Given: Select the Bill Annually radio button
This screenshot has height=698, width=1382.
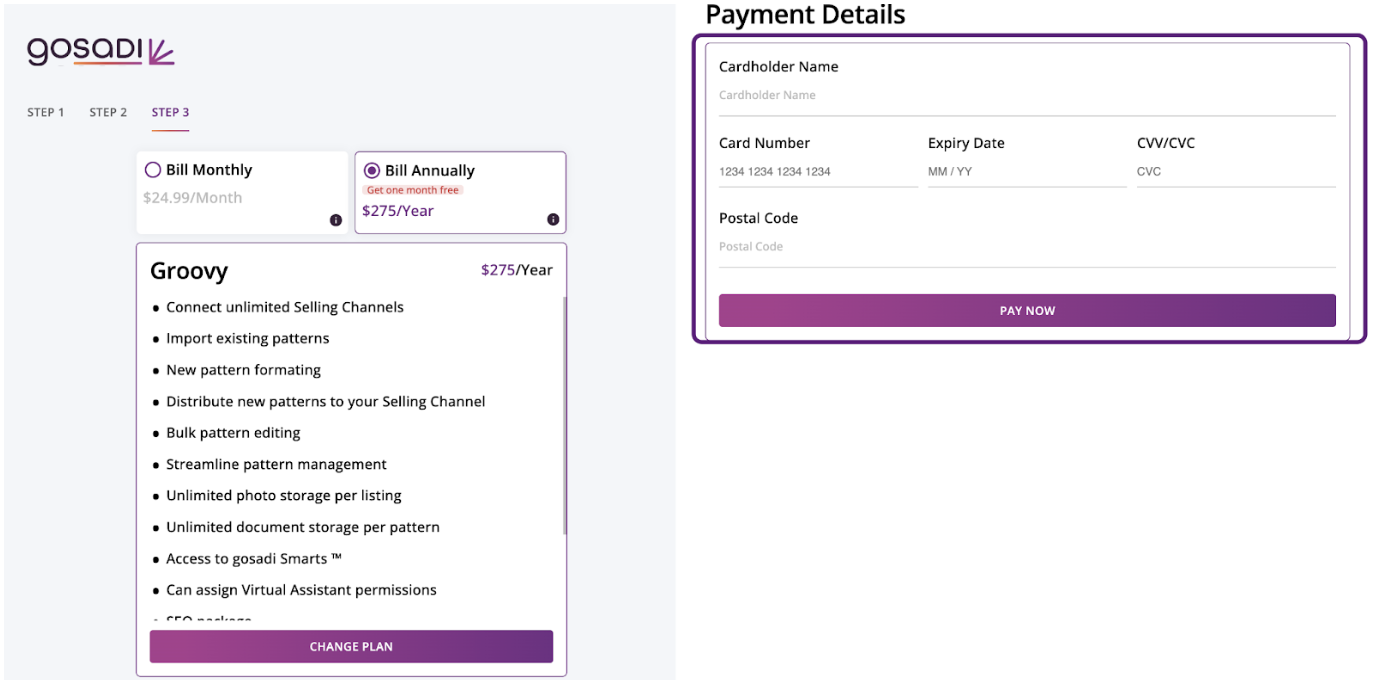Looking at the screenshot, I should 371,171.
